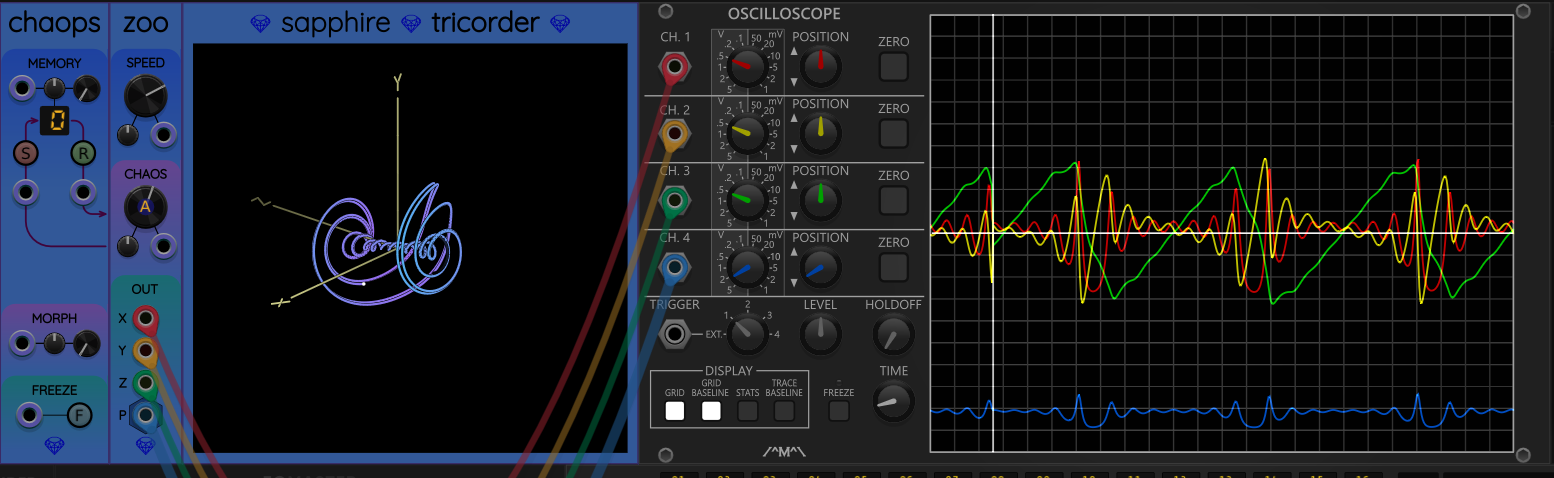Click the CH. 3 green input jack
Viewport: 1554px width, 478px height.
[x=674, y=201]
